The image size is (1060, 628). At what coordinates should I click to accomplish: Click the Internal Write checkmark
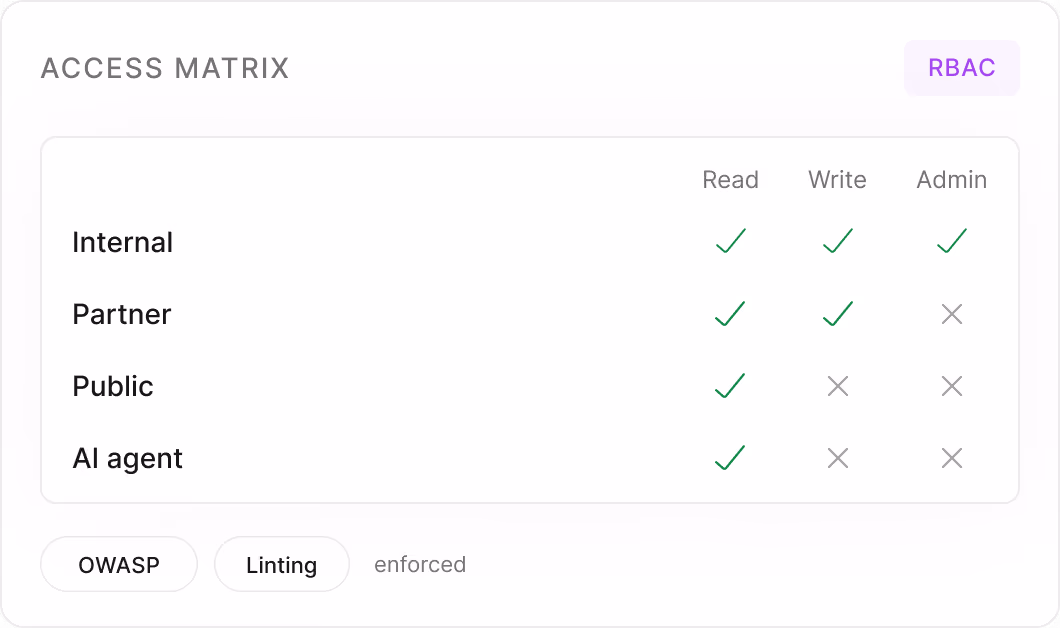coord(838,241)
